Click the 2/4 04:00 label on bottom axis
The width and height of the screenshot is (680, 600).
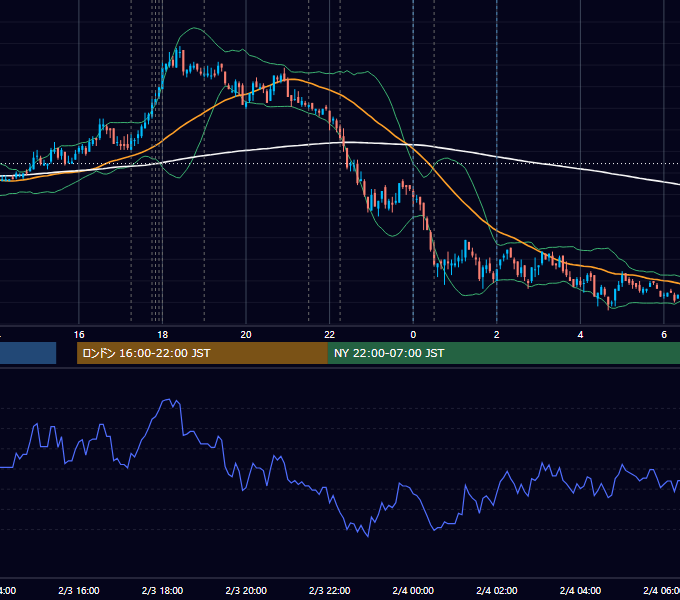point(580,591)
